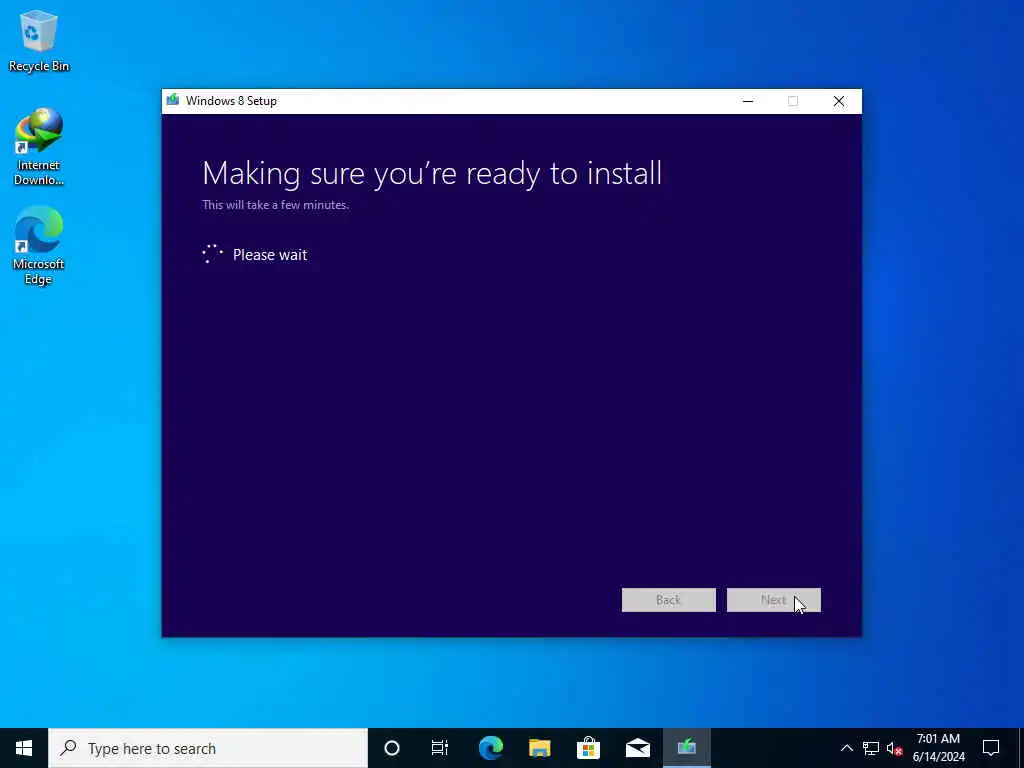Launch Microsoft Edge from the taskbar
1024x768 pixels.
[x=490, y=748]
